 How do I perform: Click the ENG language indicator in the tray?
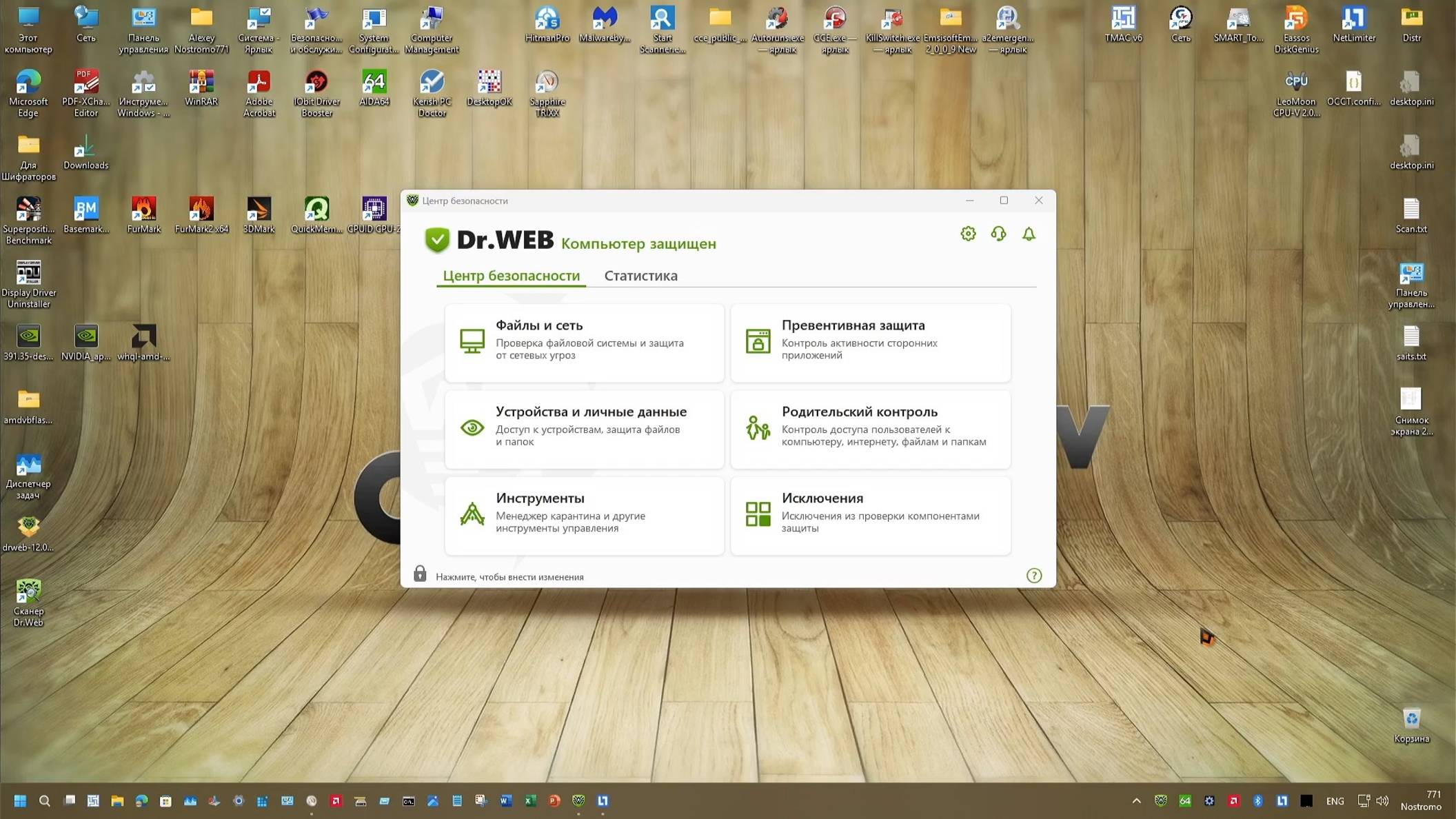(x=1335, y=801)
